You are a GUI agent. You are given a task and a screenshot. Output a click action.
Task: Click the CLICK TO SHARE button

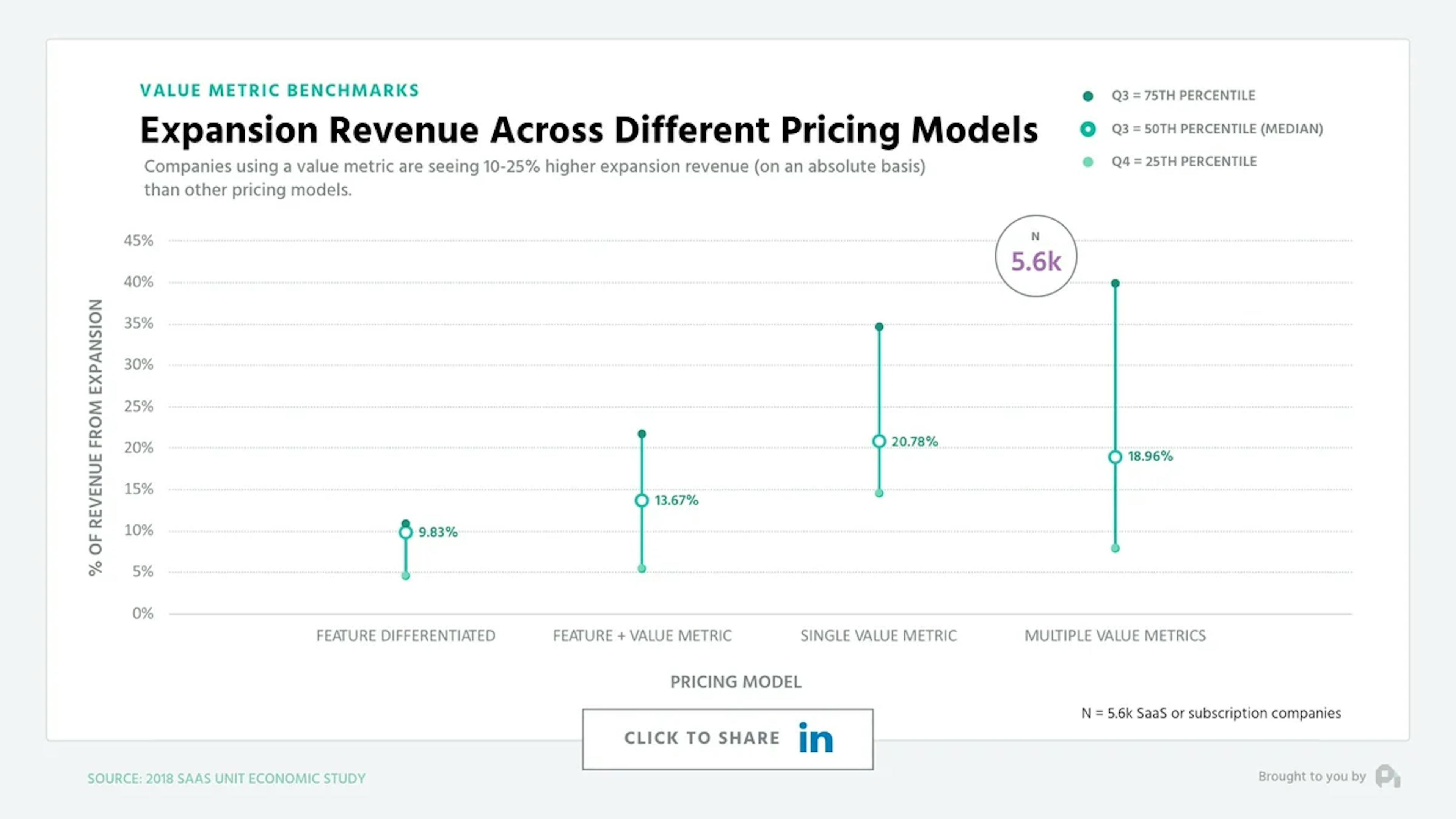(728, 739)
